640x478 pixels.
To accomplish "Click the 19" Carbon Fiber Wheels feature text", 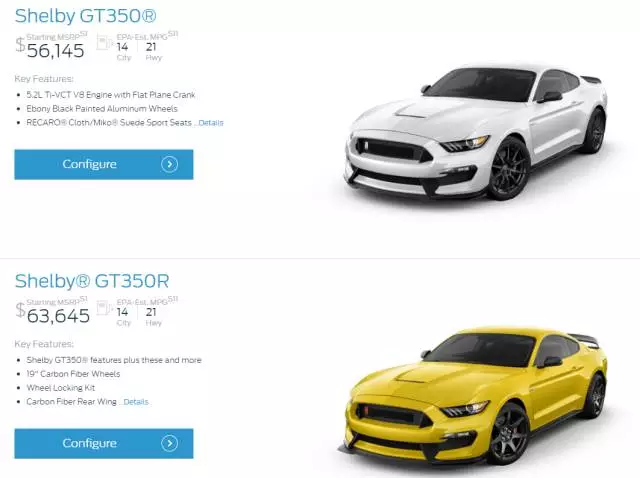I will point(73,374).
